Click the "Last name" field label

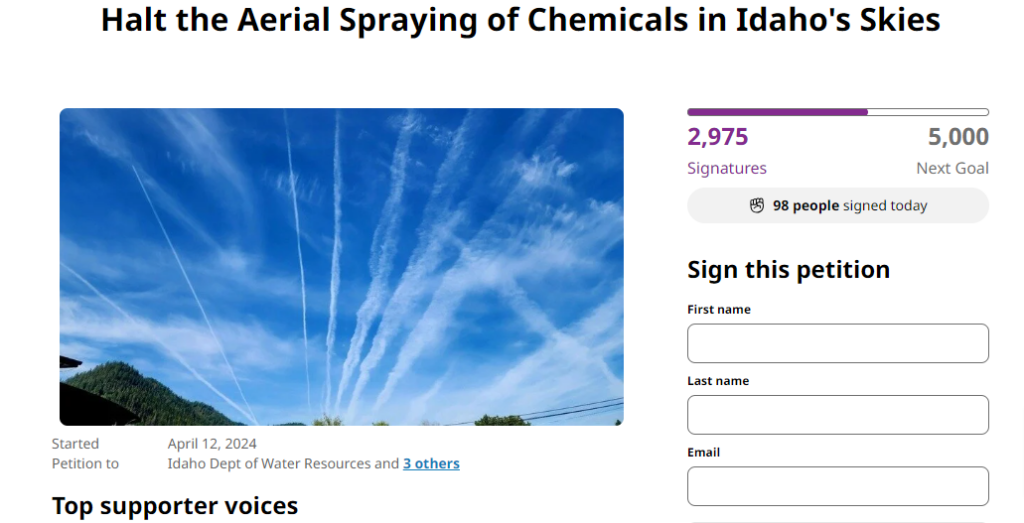(717, 381)
